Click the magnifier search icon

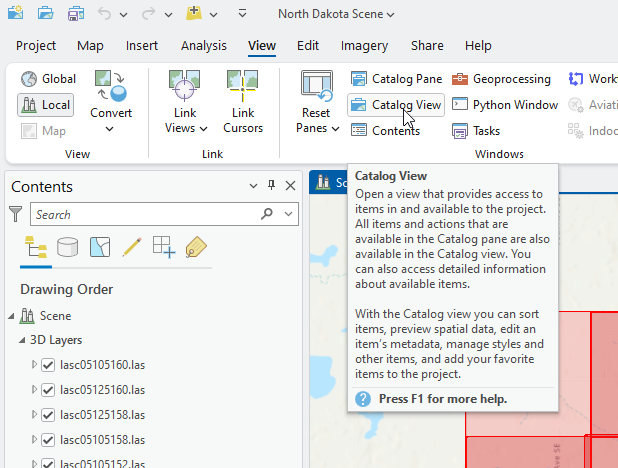(x=267, y=214)
